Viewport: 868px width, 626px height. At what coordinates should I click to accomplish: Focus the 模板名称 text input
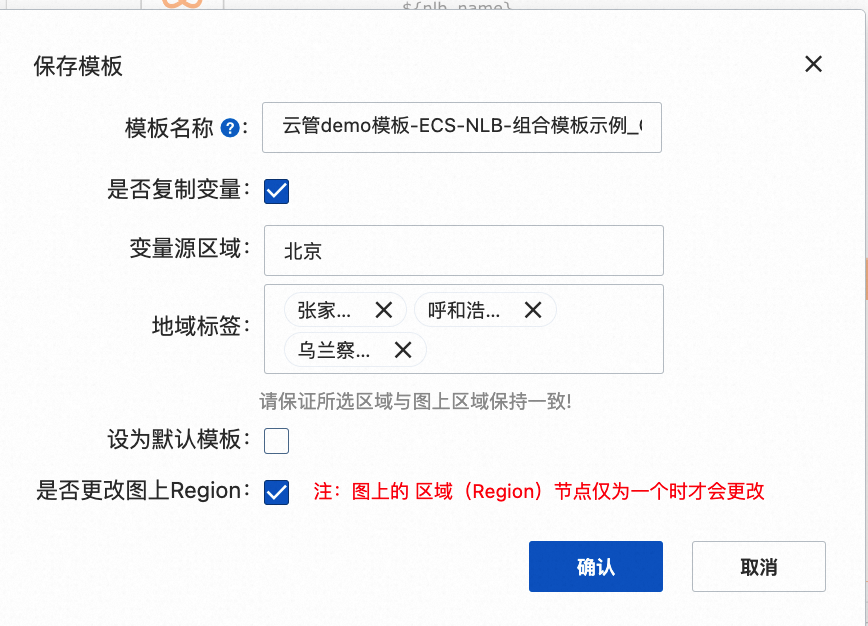coord(462,127)
